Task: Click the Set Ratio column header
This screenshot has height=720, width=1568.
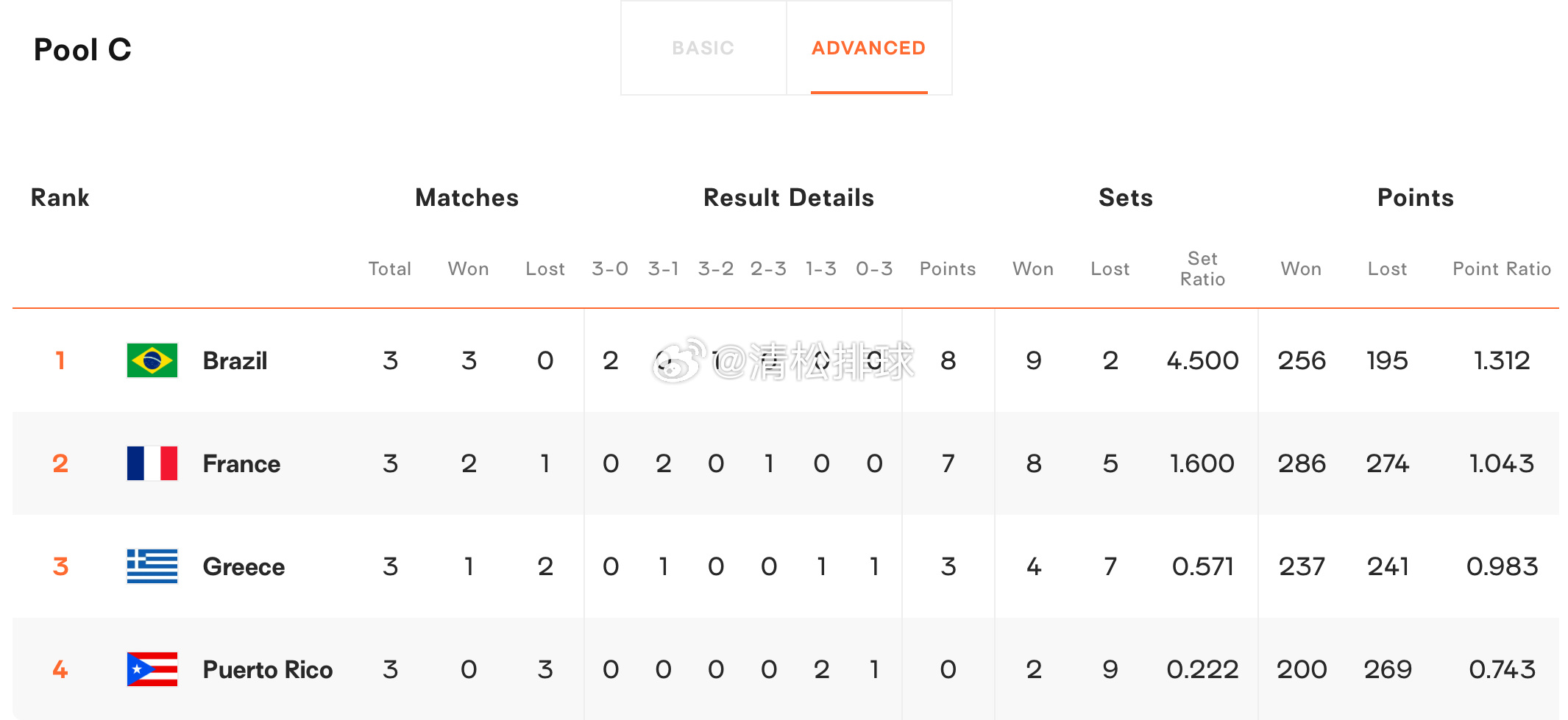Action: [x=1203, y=269]
